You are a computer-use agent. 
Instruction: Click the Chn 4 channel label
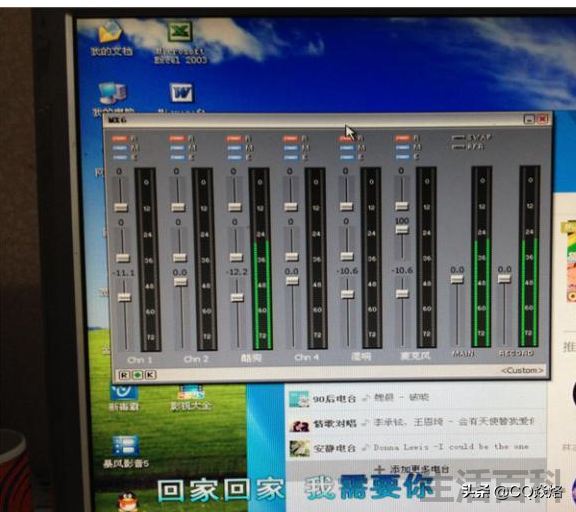[x=307, y=357]
